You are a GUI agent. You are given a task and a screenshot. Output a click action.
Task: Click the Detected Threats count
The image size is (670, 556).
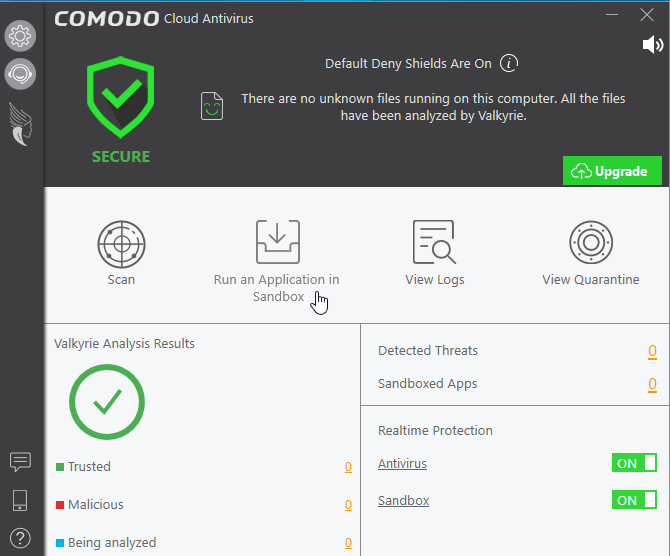click(652, 351)
